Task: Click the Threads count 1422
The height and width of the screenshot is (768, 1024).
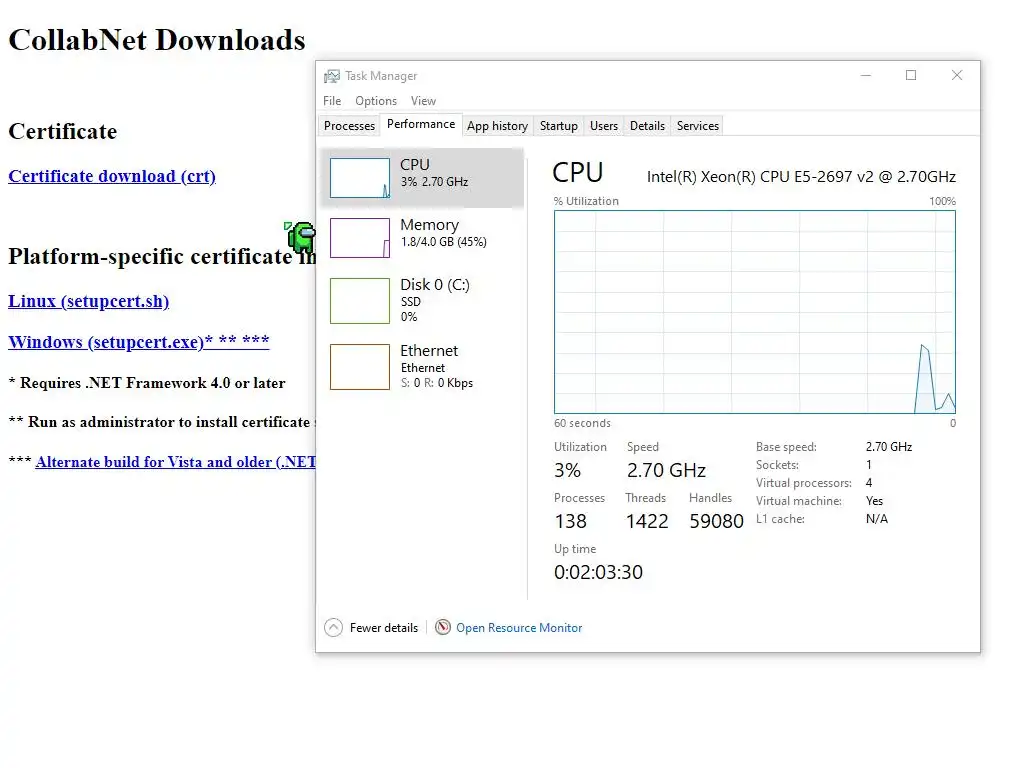Action: (x=647, y=521)
